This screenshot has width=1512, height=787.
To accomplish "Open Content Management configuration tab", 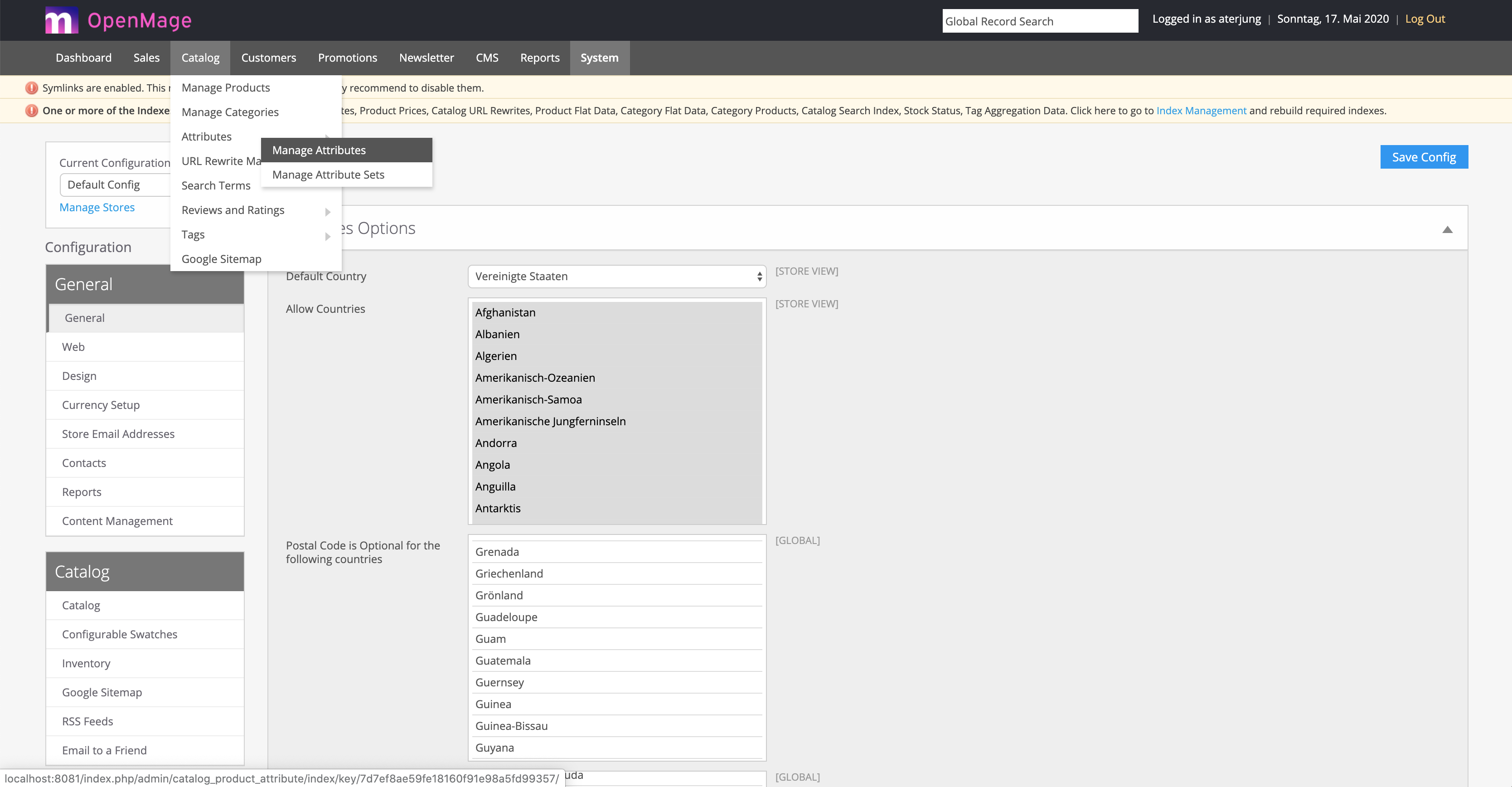I will (x=145, y=521).
